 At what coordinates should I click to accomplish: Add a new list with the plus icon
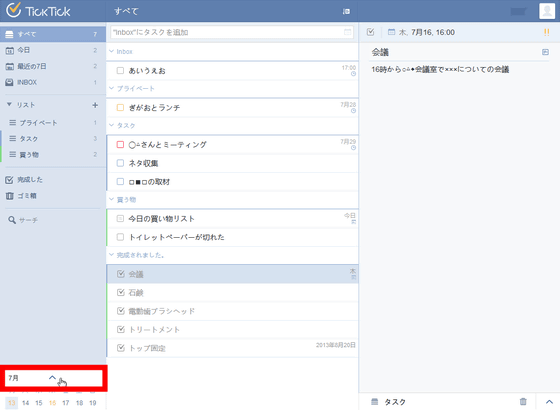pyautogui.click(x=95, y=105)
